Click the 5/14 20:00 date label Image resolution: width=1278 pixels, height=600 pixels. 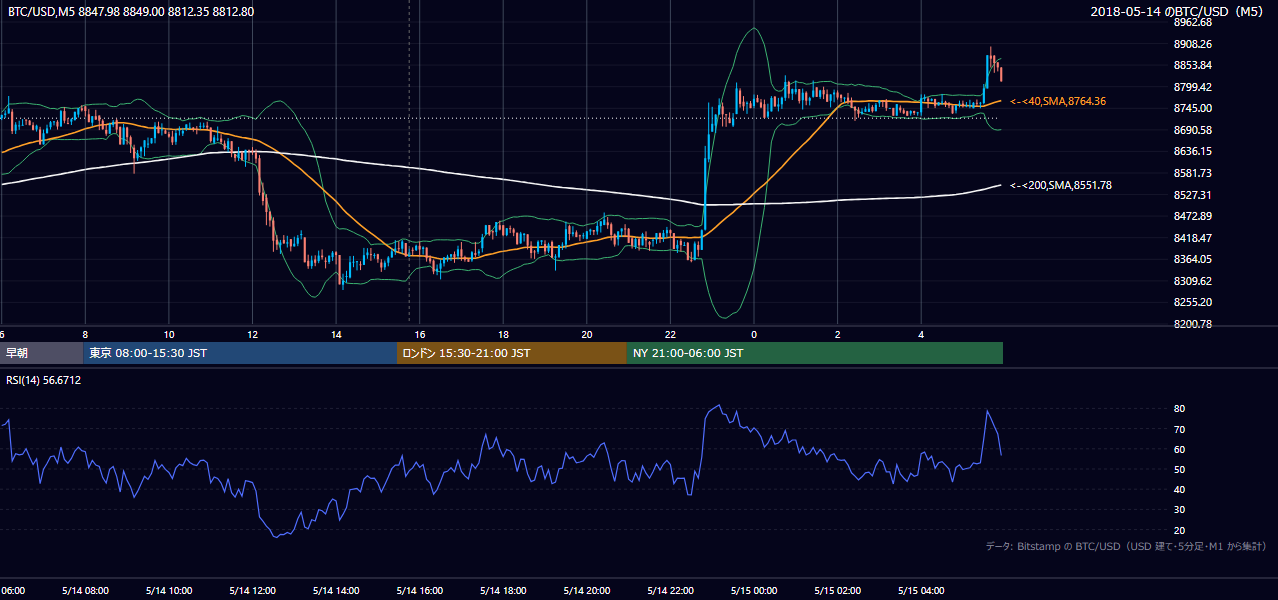pyautogui.click(x=587, y=591)
